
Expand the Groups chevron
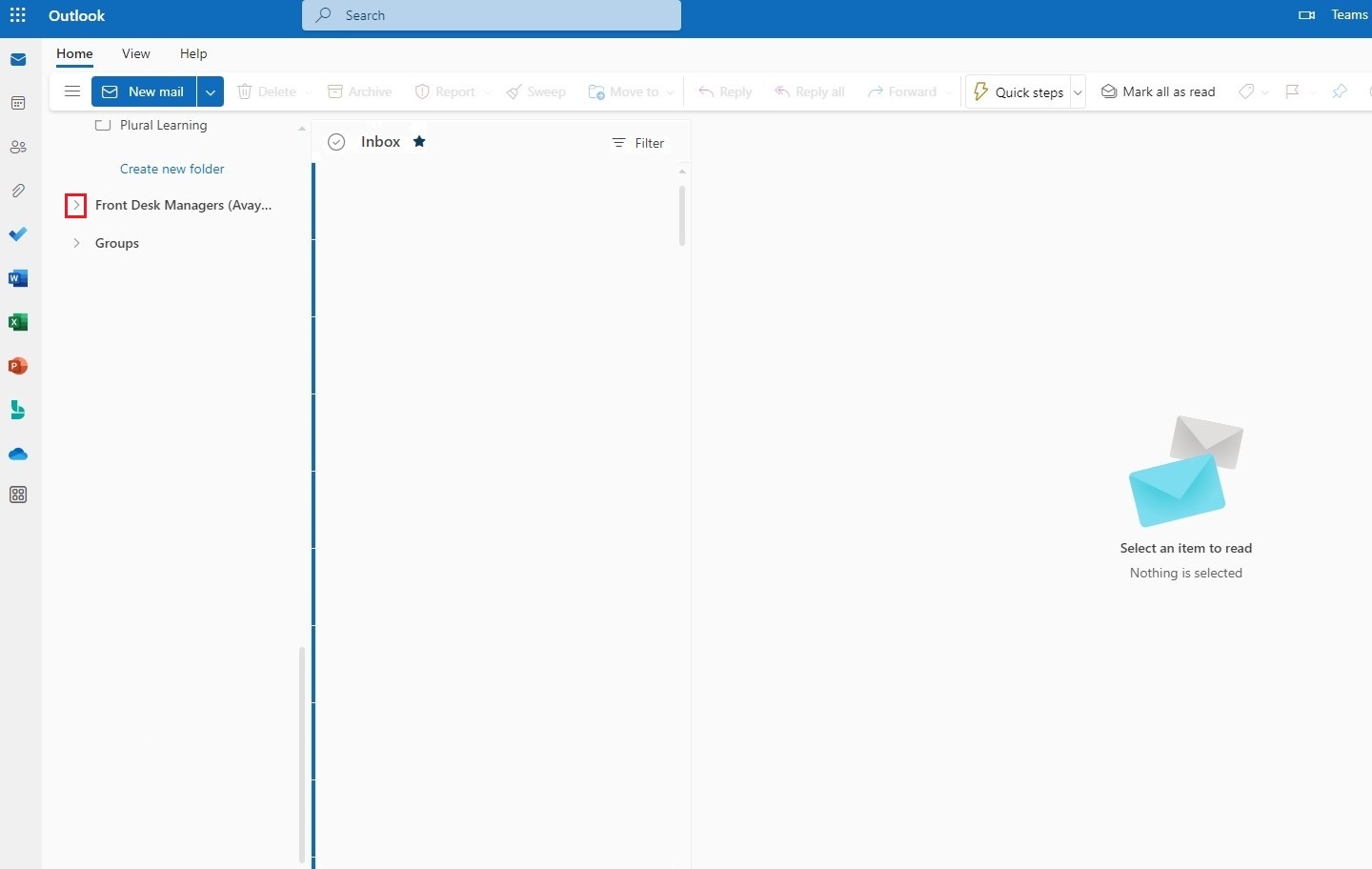click(76, 243)
